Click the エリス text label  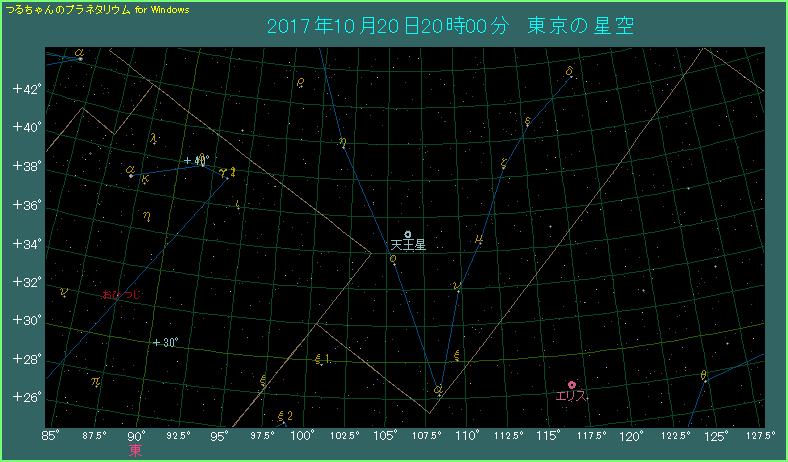point(572,396)
